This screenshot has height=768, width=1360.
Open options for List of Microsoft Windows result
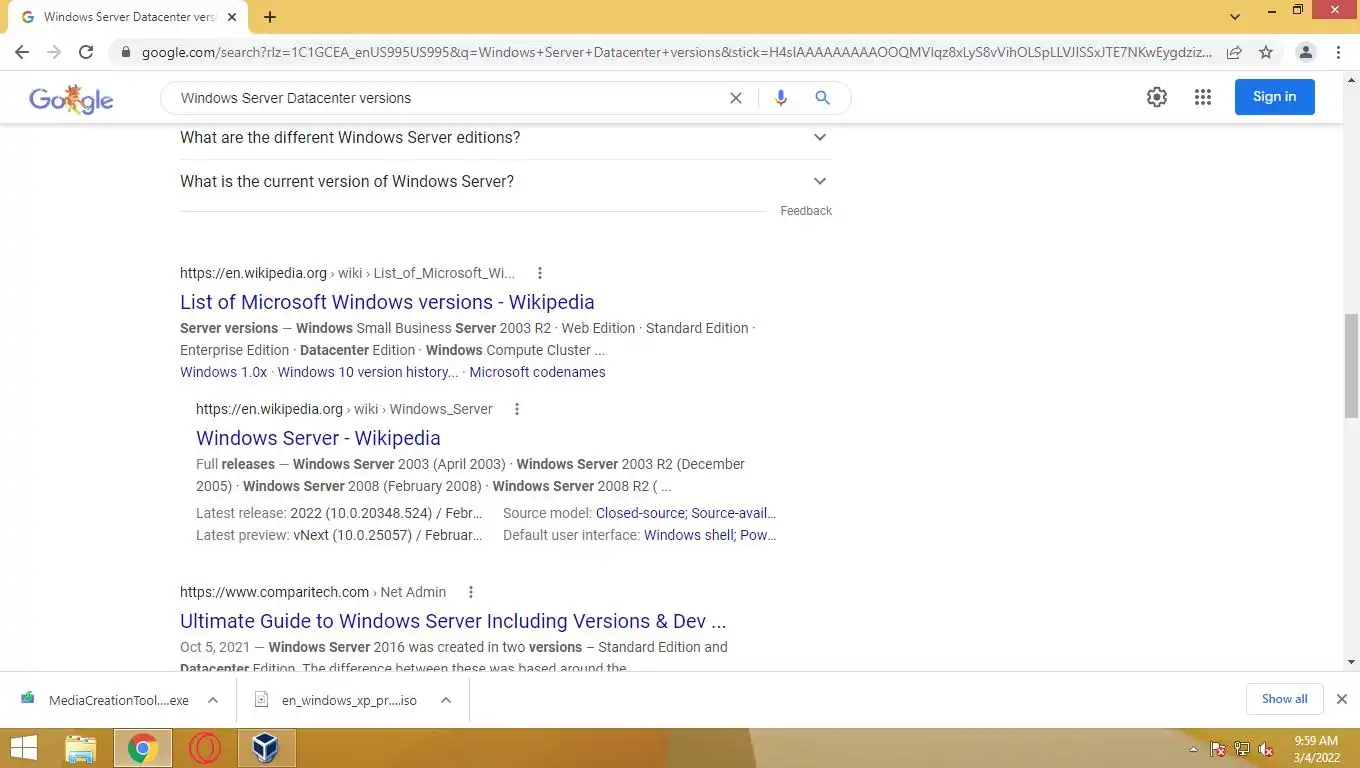540,273
